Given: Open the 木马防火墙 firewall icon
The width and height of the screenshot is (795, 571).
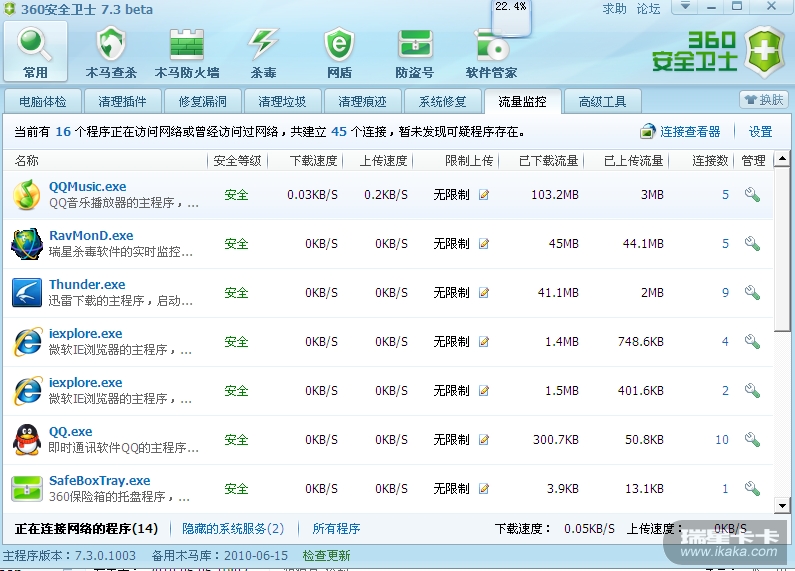Looking at the screenshot, I should [x=187, y=52].
